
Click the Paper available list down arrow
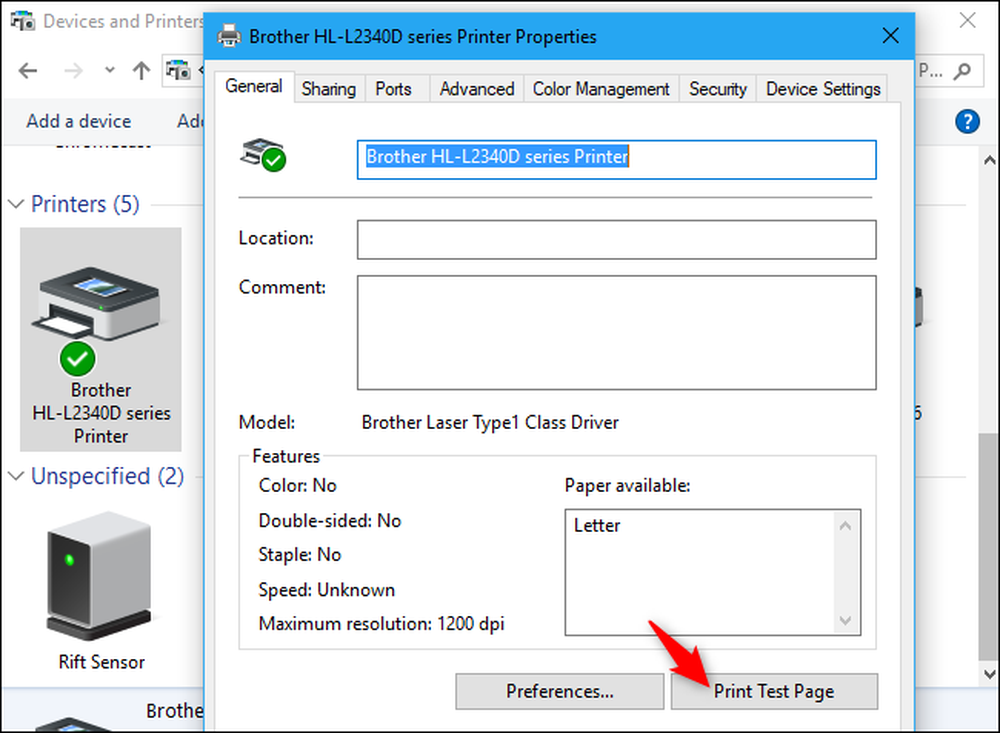click(x=846, y=620)
